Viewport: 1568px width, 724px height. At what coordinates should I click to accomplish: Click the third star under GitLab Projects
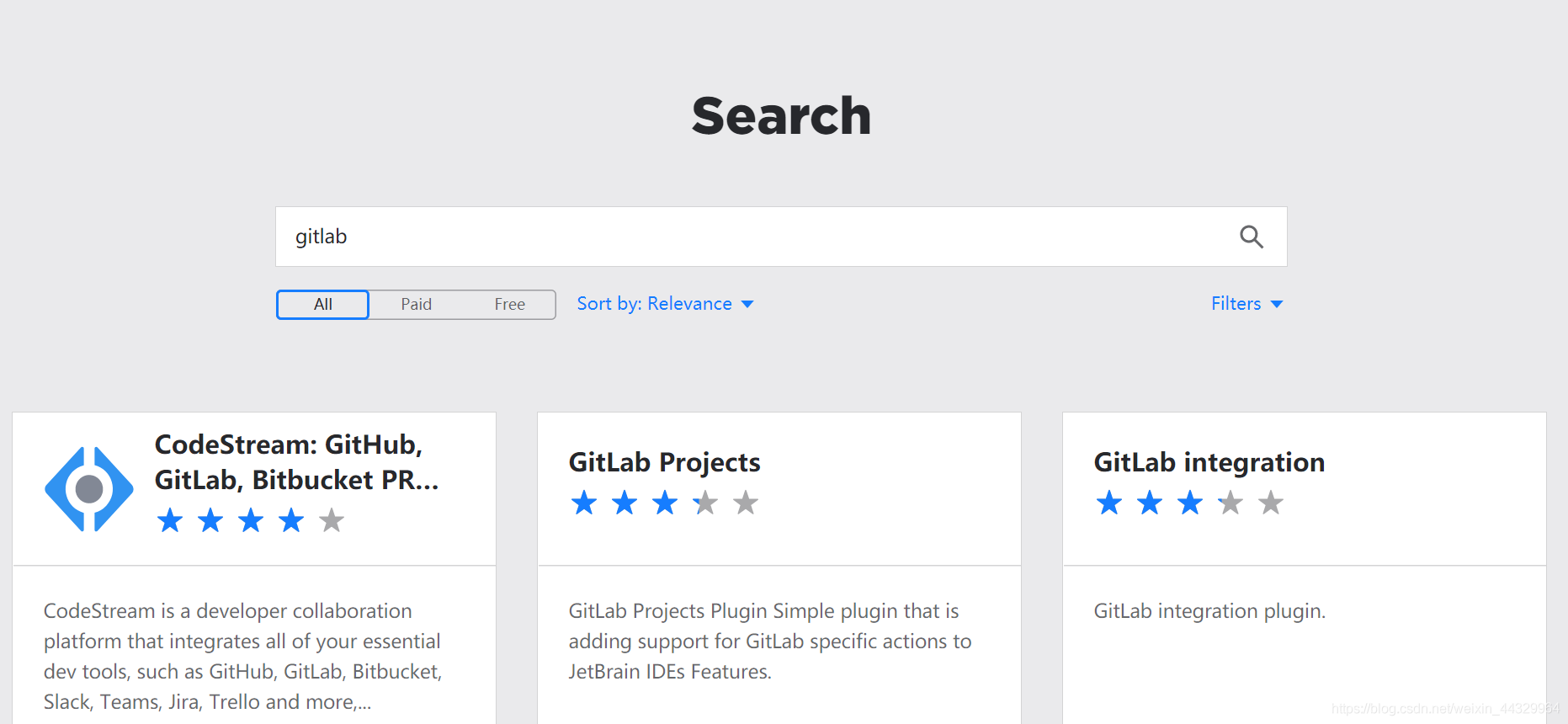[x=664, y=502]
